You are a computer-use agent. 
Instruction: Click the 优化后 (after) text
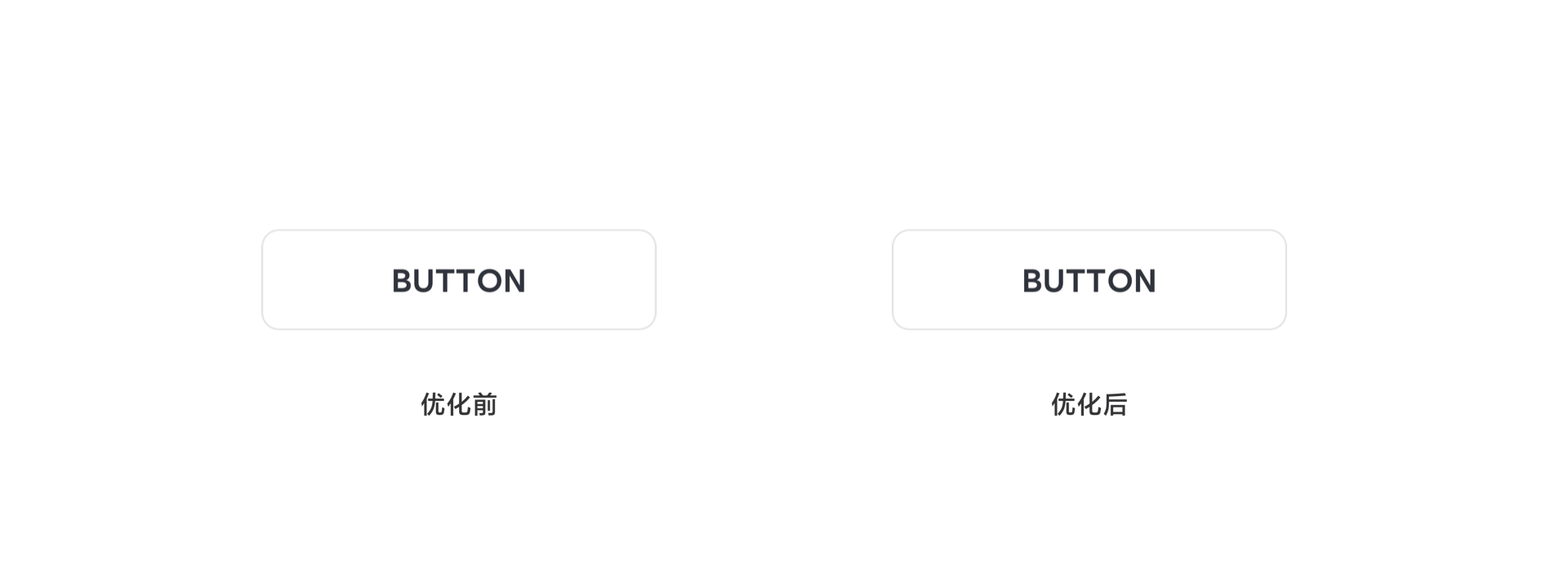(x=1089, y=404)
